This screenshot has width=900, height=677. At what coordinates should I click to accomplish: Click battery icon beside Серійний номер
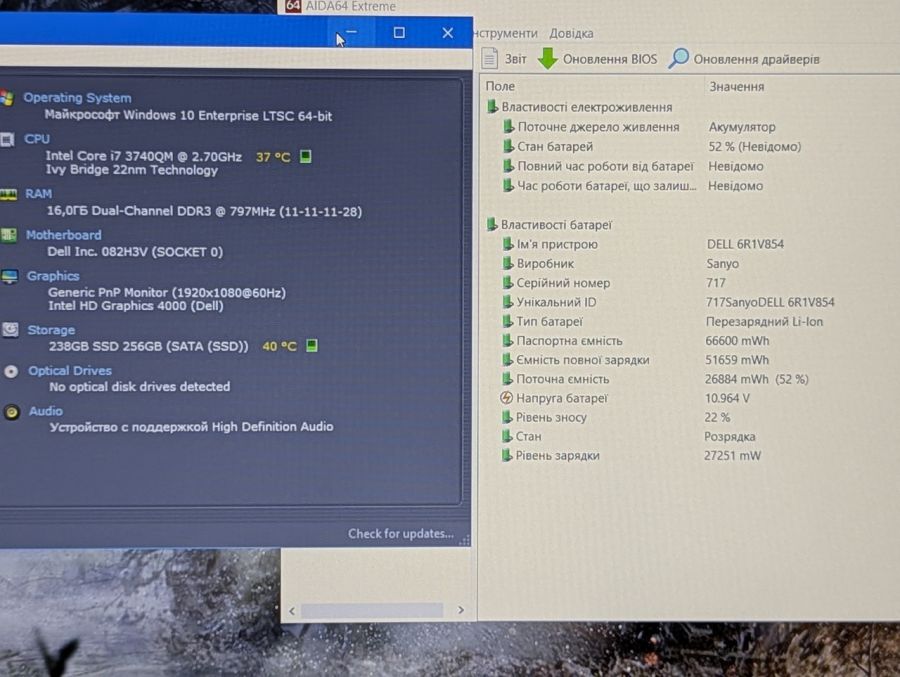click(507, 283)
